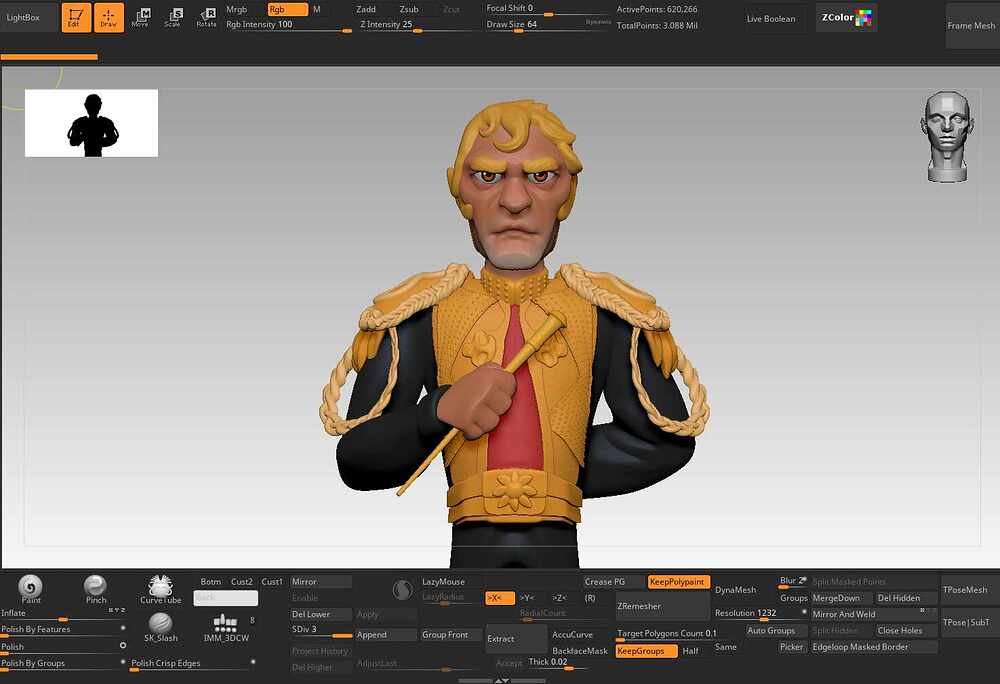Choose the Rotate transform icon
Image resolution: width=1000 pixels, height=684 pixels.
click(x=206, y=17)
